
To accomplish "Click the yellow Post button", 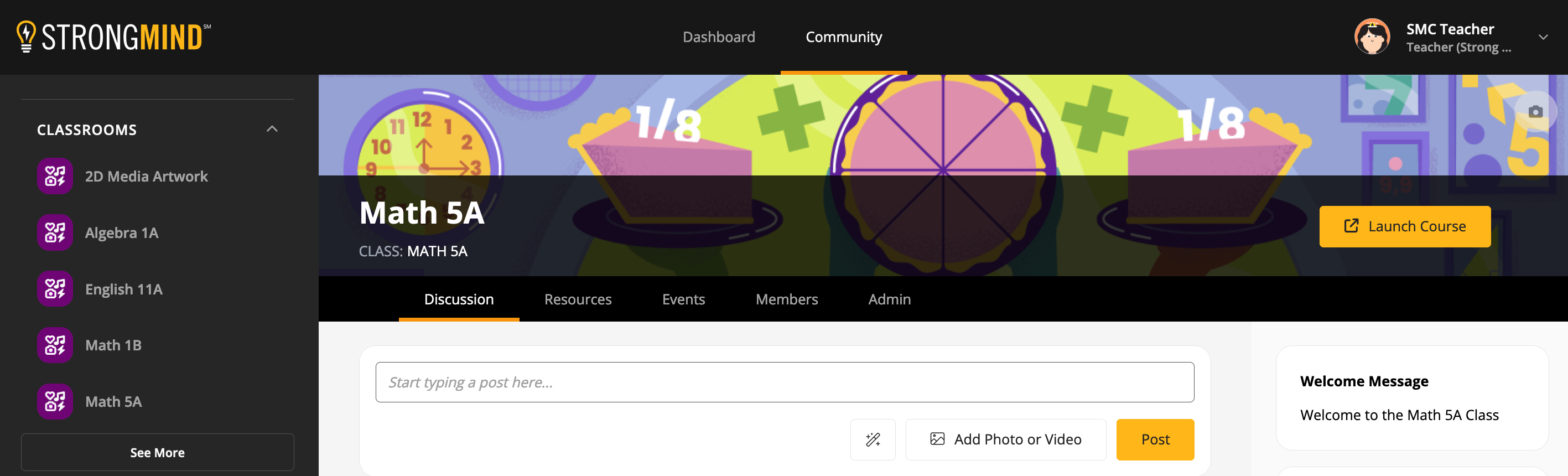I will coord(1154,439).
